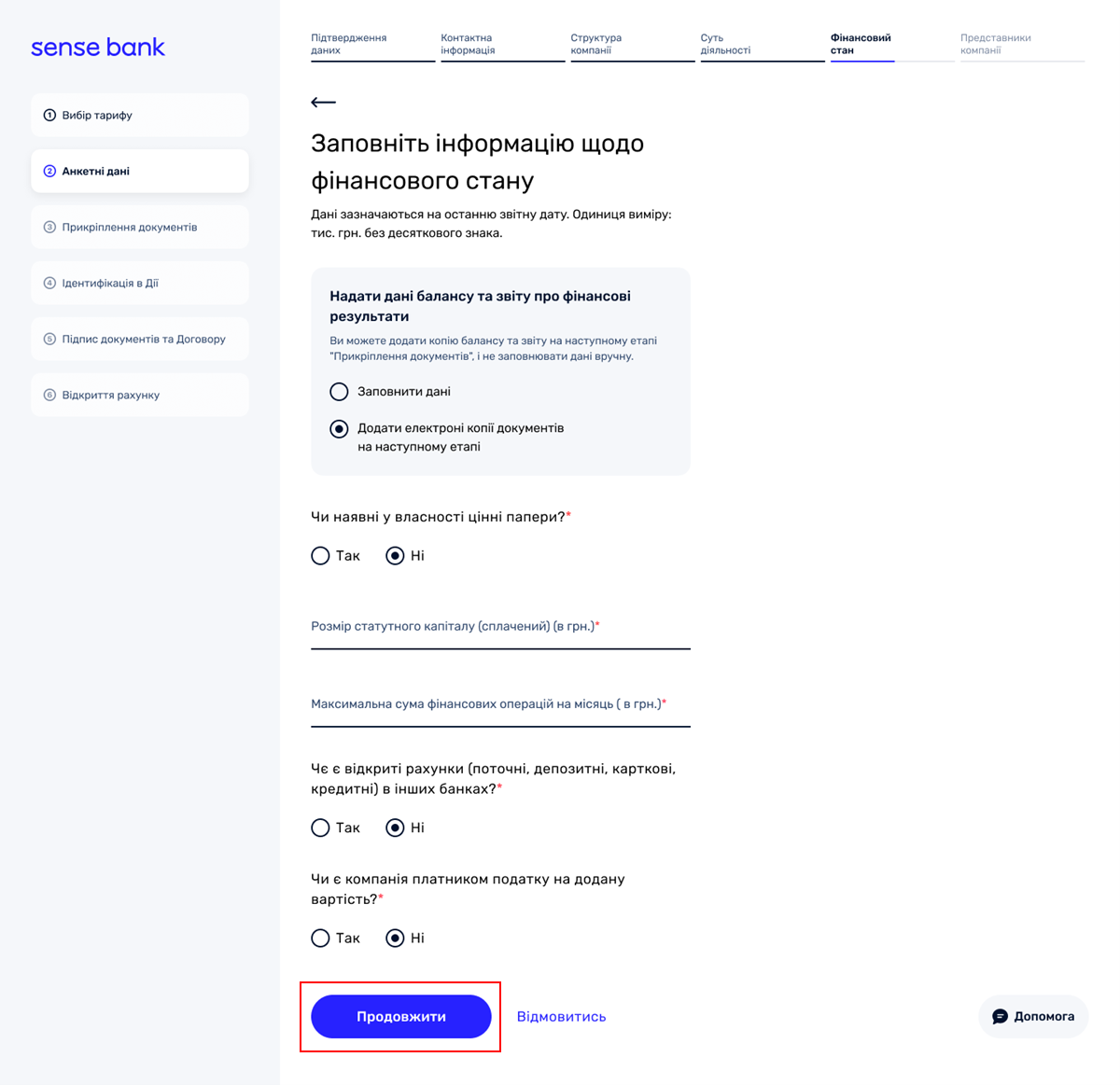This screenshot has width=1120, height=1085.
Task: Click the back arrow icon
Action: (x=323, y=102)
